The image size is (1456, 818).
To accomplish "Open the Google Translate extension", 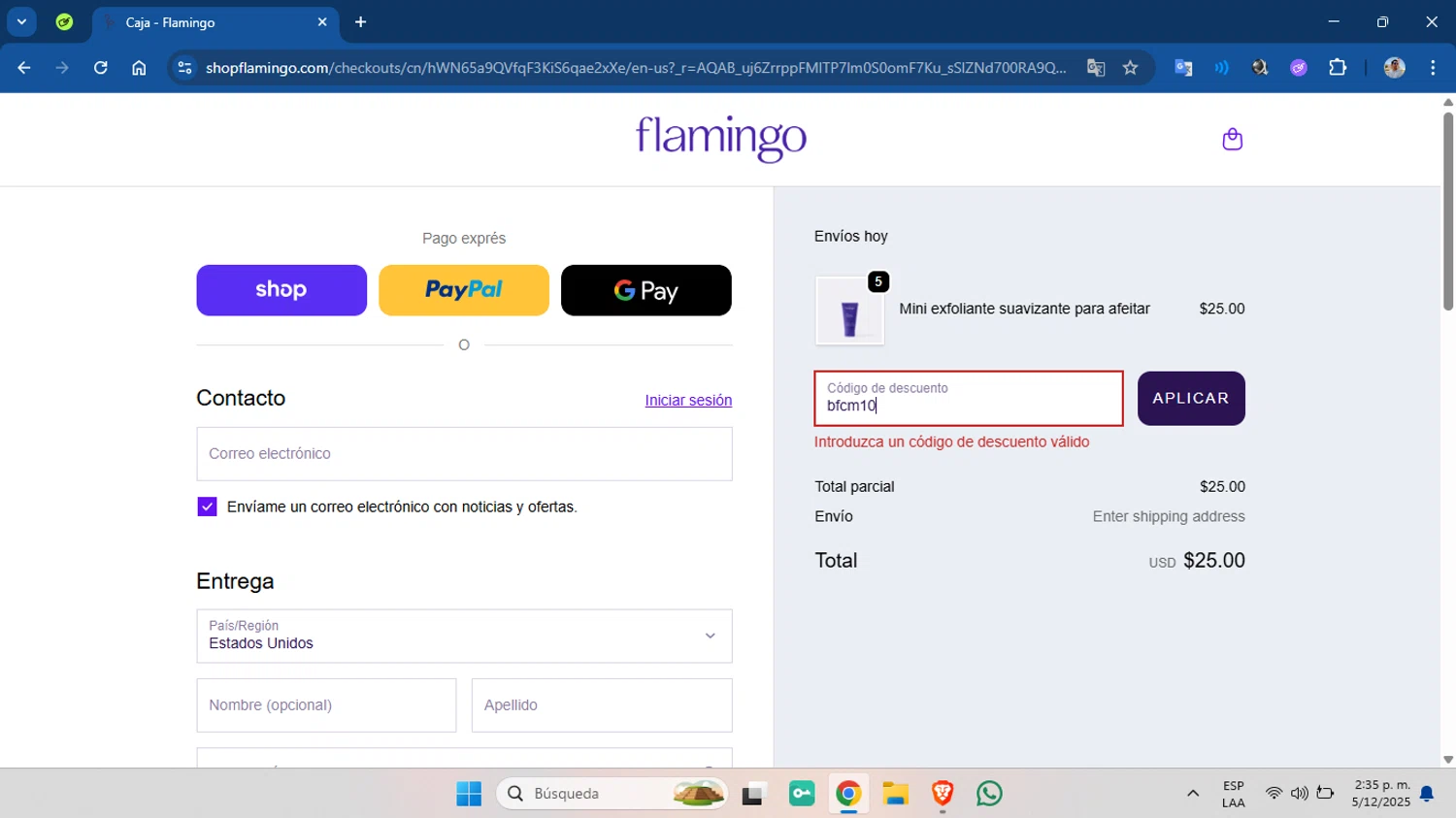I will 1183,68.
